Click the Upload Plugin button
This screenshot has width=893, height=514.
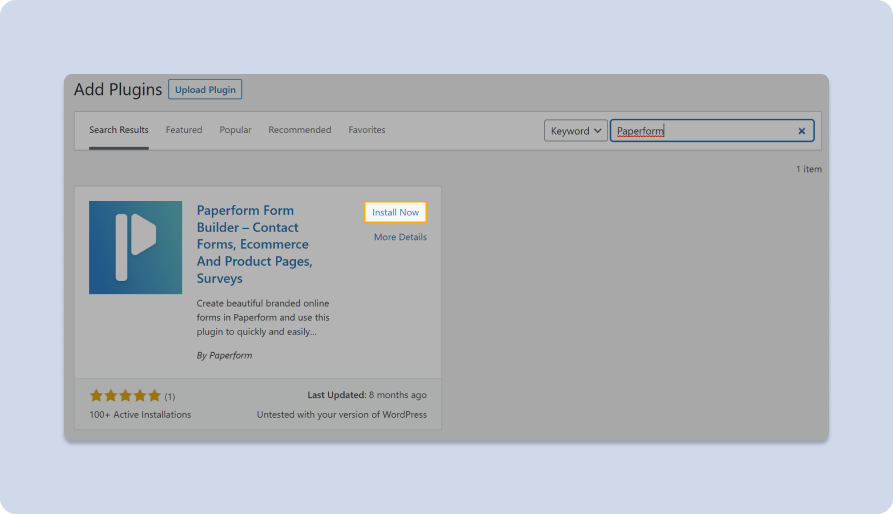[x=205, y=89]
